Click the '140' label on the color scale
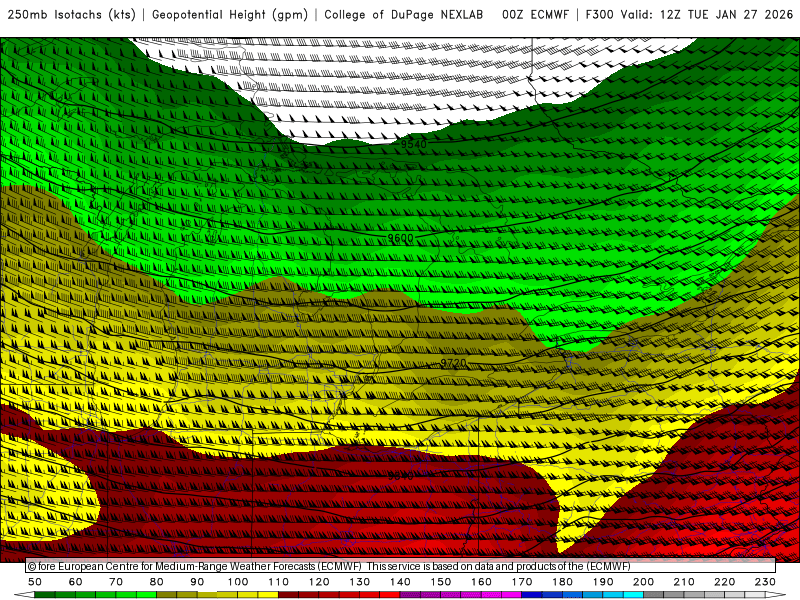 click(400, 582)
